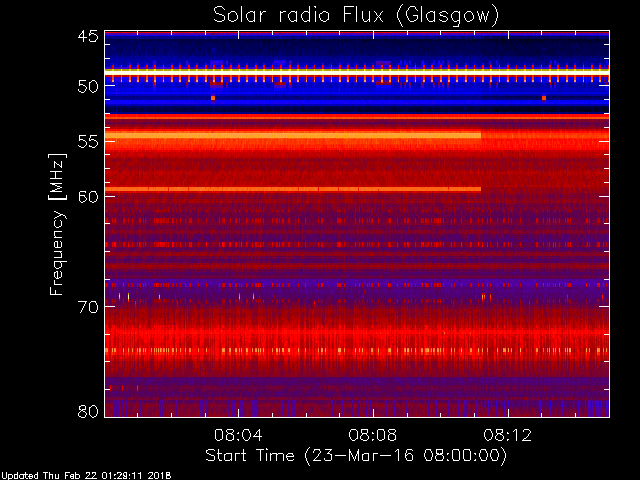Click the 50 frequency tick label
Image resolution: width=640 pixels, height=480 pixels.
click(88, 86)
